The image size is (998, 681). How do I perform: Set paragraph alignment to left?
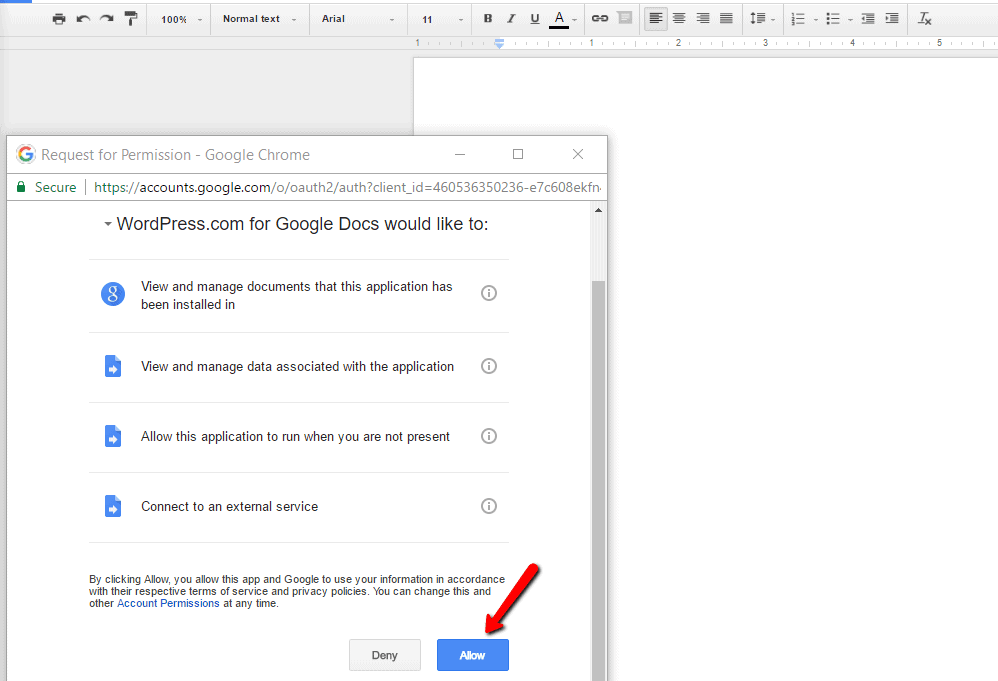click(656, 18)
